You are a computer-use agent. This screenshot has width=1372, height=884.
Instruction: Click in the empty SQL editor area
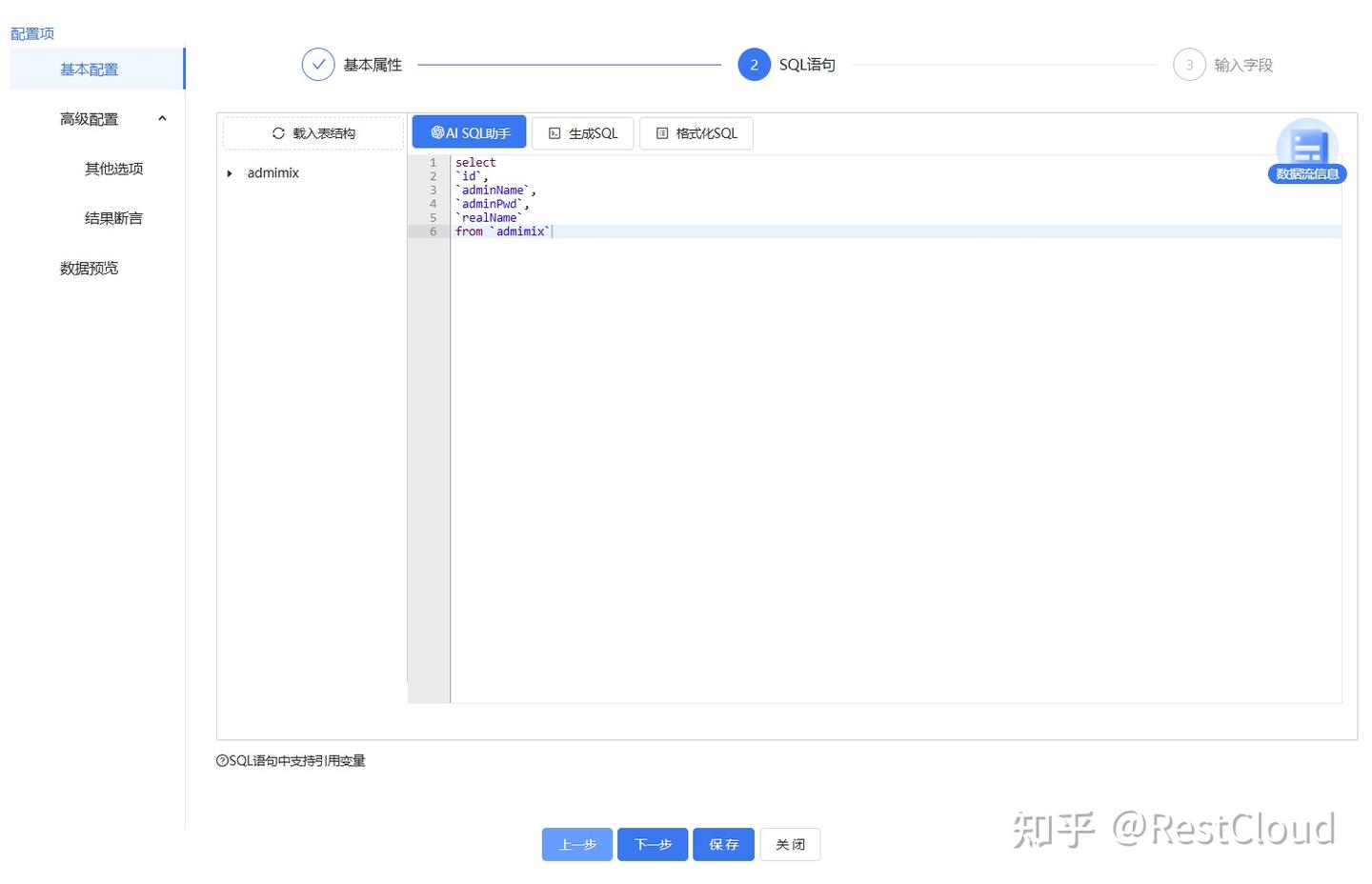(x=896, y=471)
